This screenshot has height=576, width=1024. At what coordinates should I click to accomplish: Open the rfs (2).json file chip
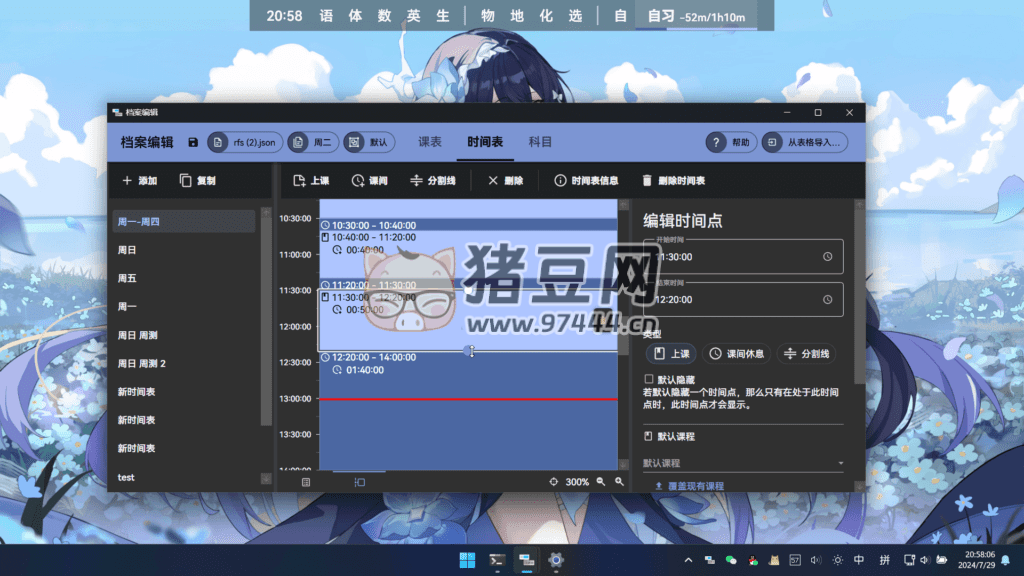[245, 143]
